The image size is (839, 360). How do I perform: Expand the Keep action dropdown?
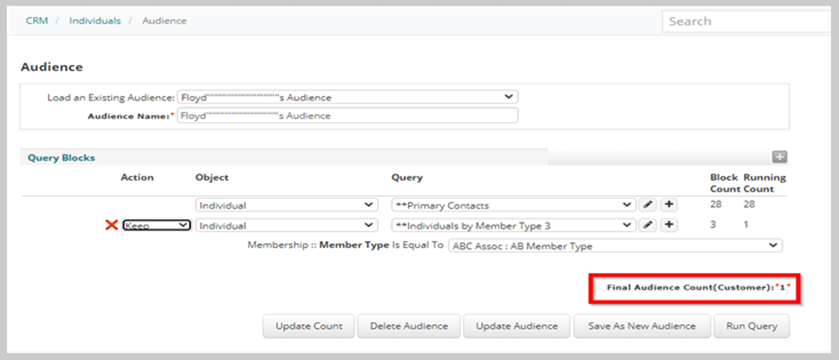coord(156,225)
